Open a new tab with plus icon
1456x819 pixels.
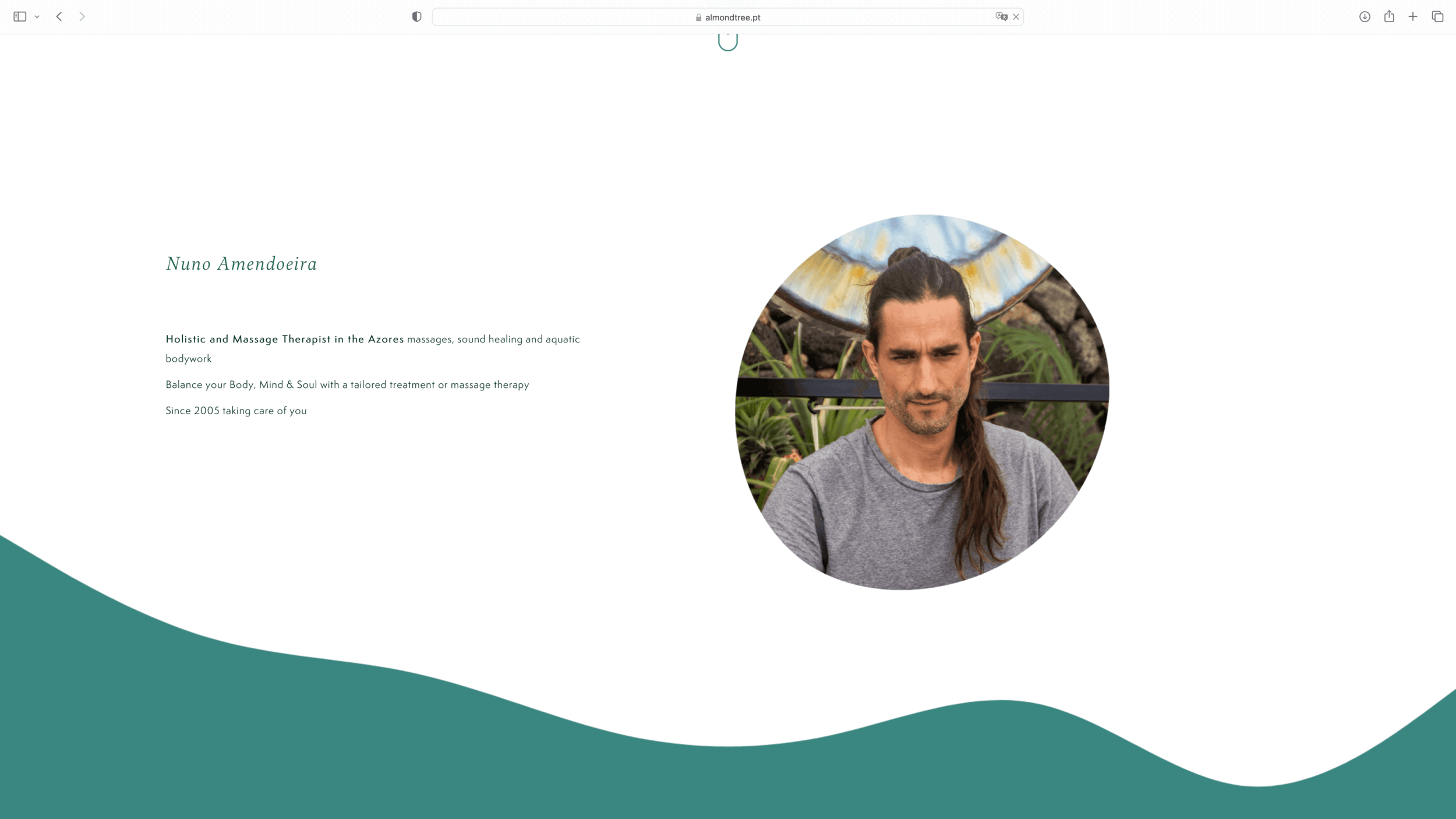pyautogui.click(x=1413, y=17)
